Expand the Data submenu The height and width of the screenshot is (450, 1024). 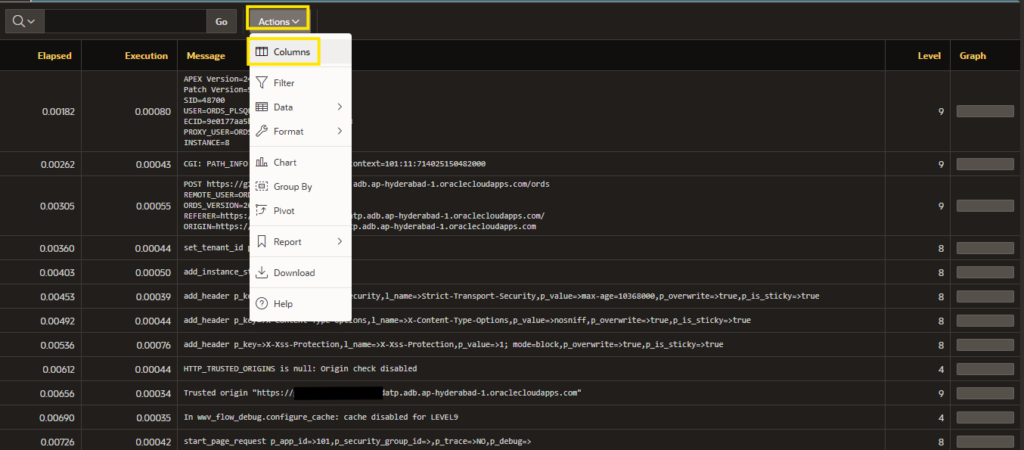[x=300, y=107]
